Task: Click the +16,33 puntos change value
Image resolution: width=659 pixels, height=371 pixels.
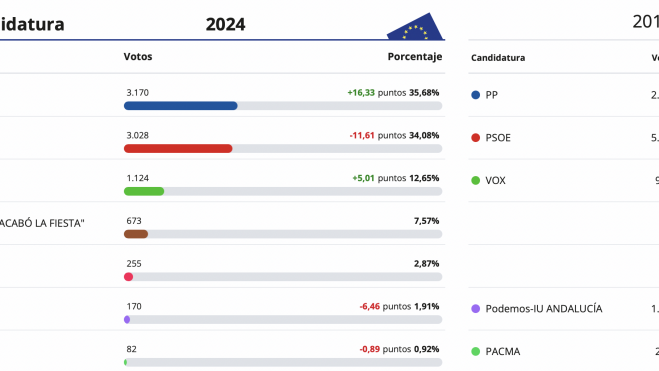Action: click(377, 93)
